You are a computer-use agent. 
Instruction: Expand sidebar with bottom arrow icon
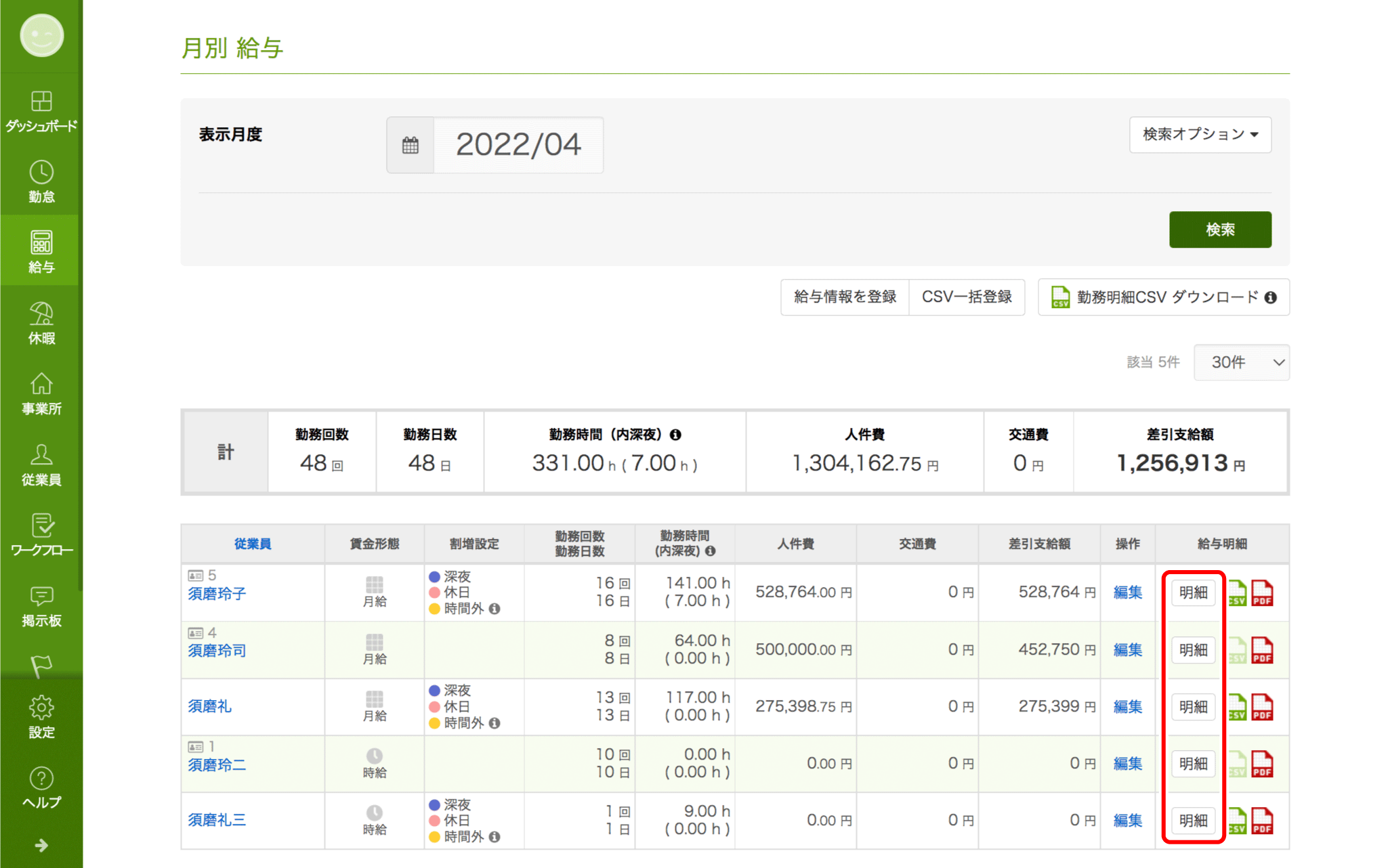[41, 845]
